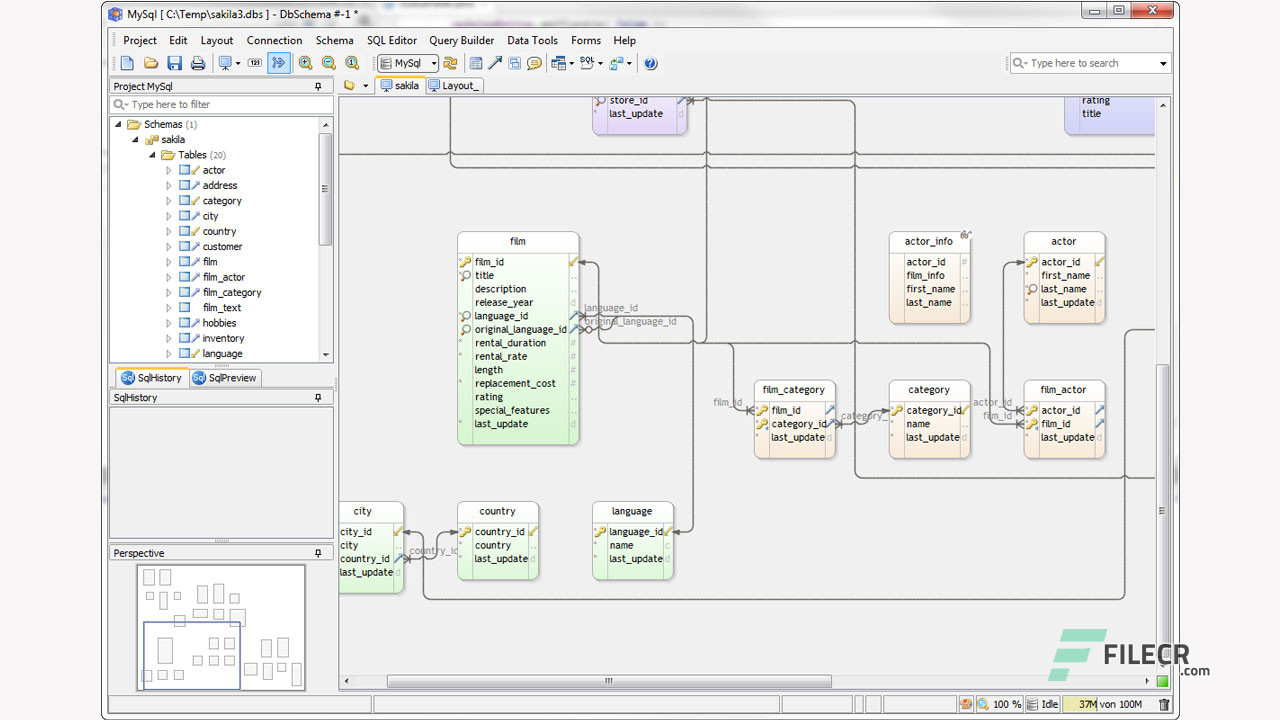Image resolution: width=1280 pixels, height=720 pixels.
Task: Open the Project menu
Action: pyautogui.click(x=140, y=41)
